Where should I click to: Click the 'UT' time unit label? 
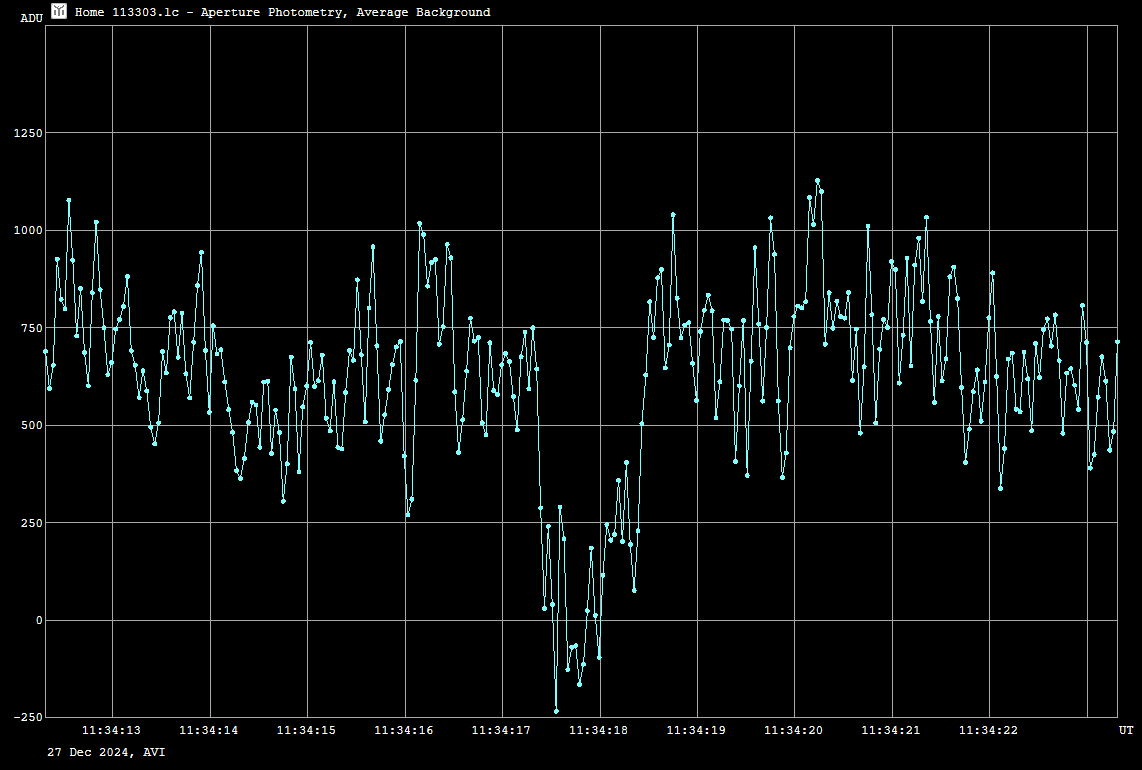[x=1126, y=730]
